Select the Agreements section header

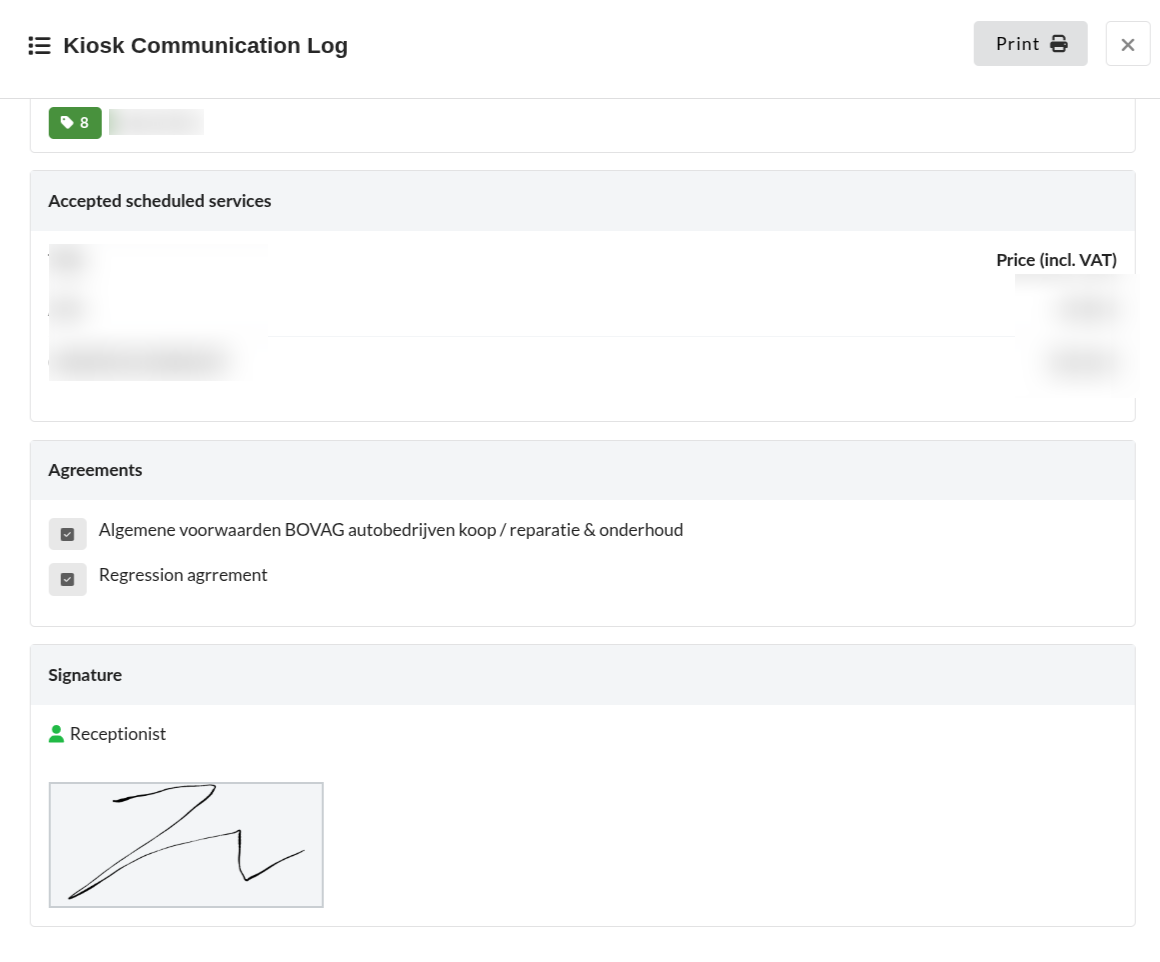[95, 470]
